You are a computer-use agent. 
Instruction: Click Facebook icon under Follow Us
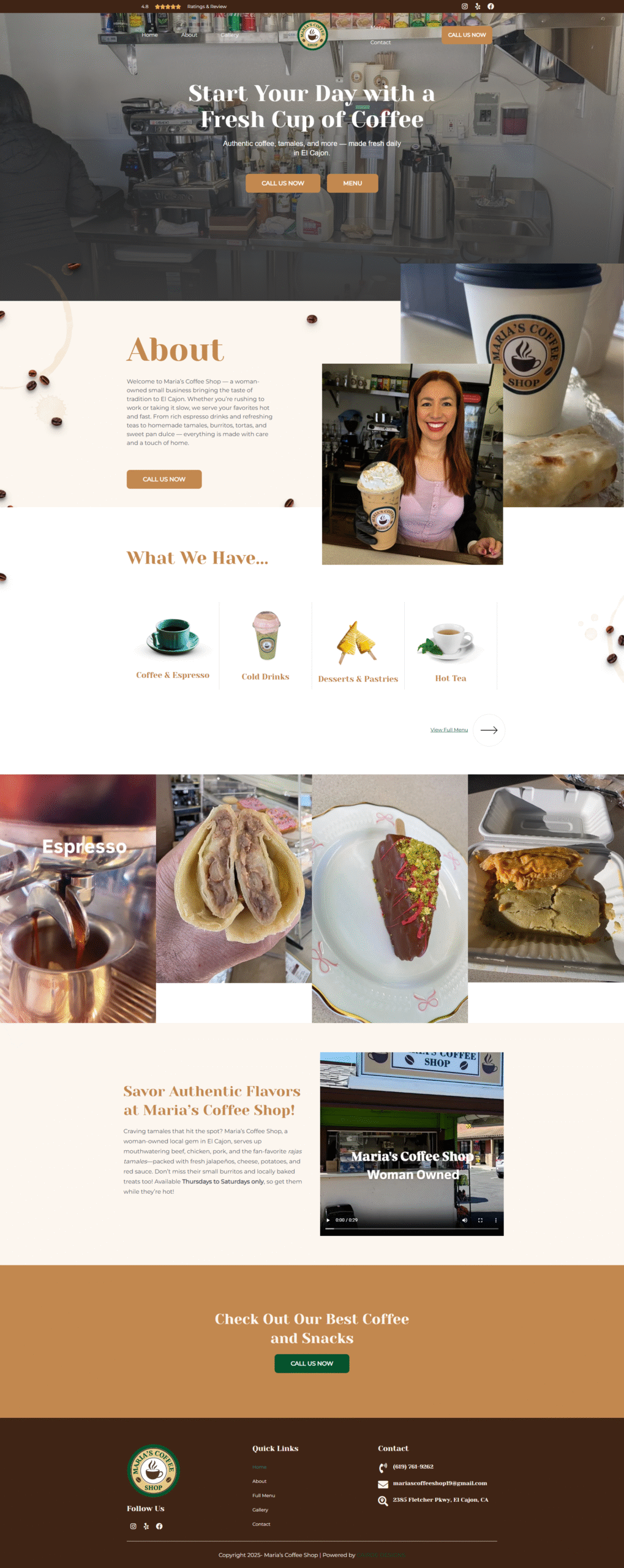pos(159,1526)
